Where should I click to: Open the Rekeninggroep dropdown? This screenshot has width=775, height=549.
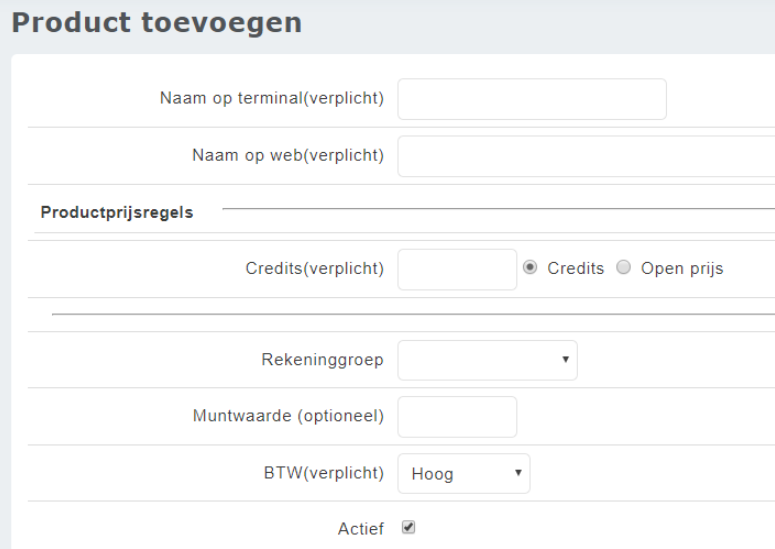point(487,360)
